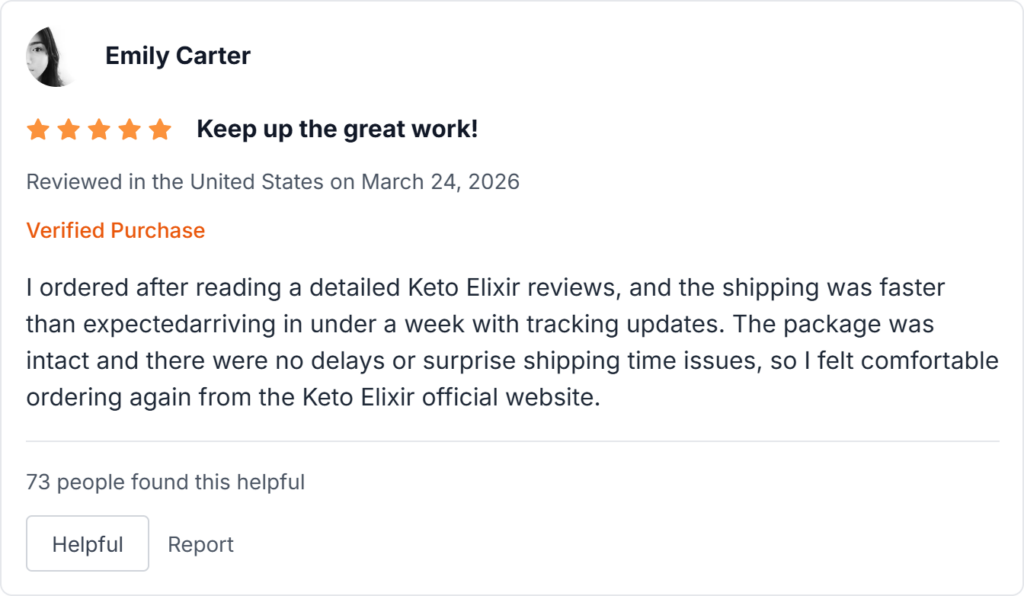Click the March 24, 2026 review date

[x=440, y=182]
